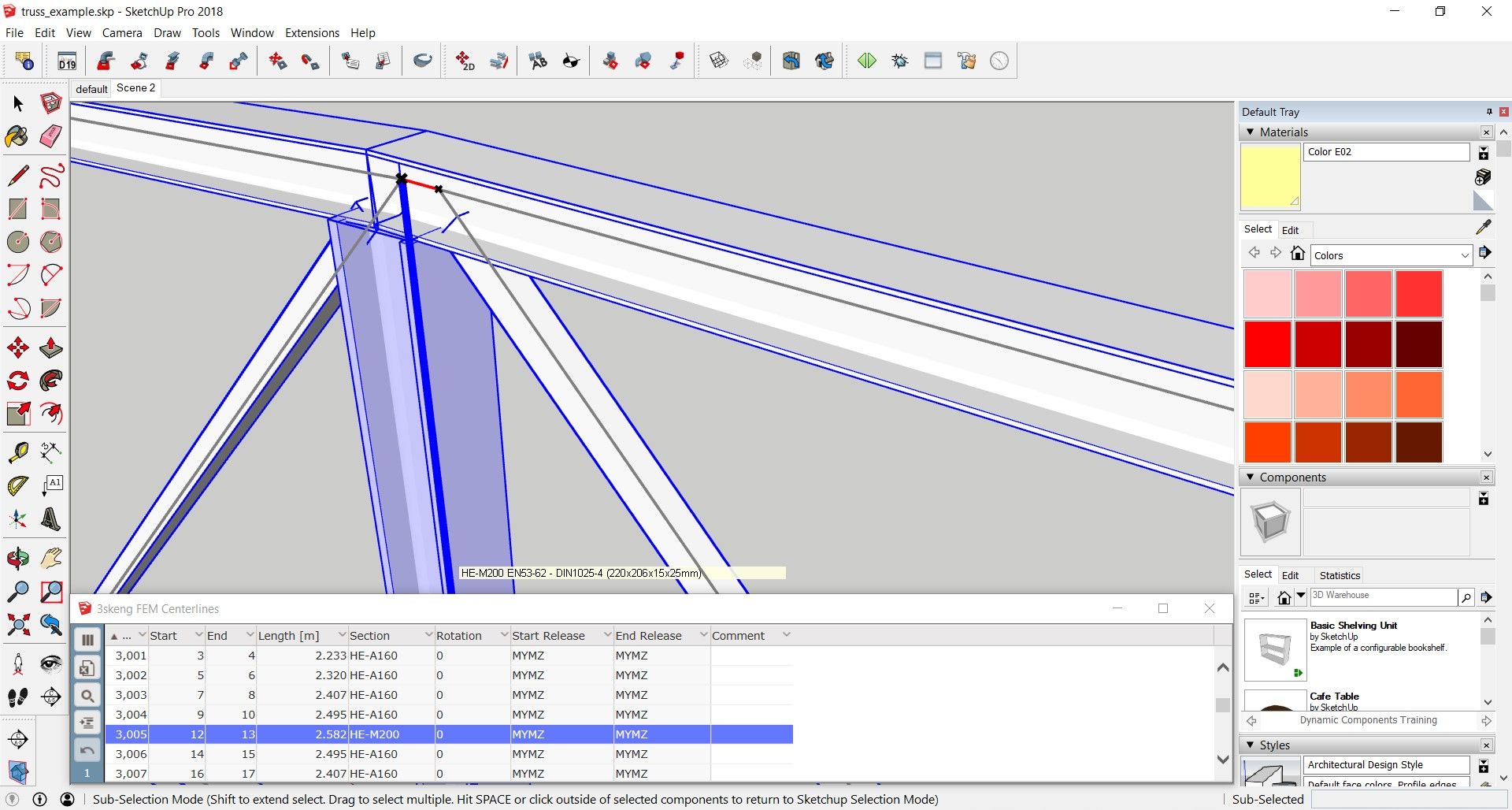Open the Statistics tab in Components
The width and height of the screenshot is (1512, 810).
tap(1340, 575)
